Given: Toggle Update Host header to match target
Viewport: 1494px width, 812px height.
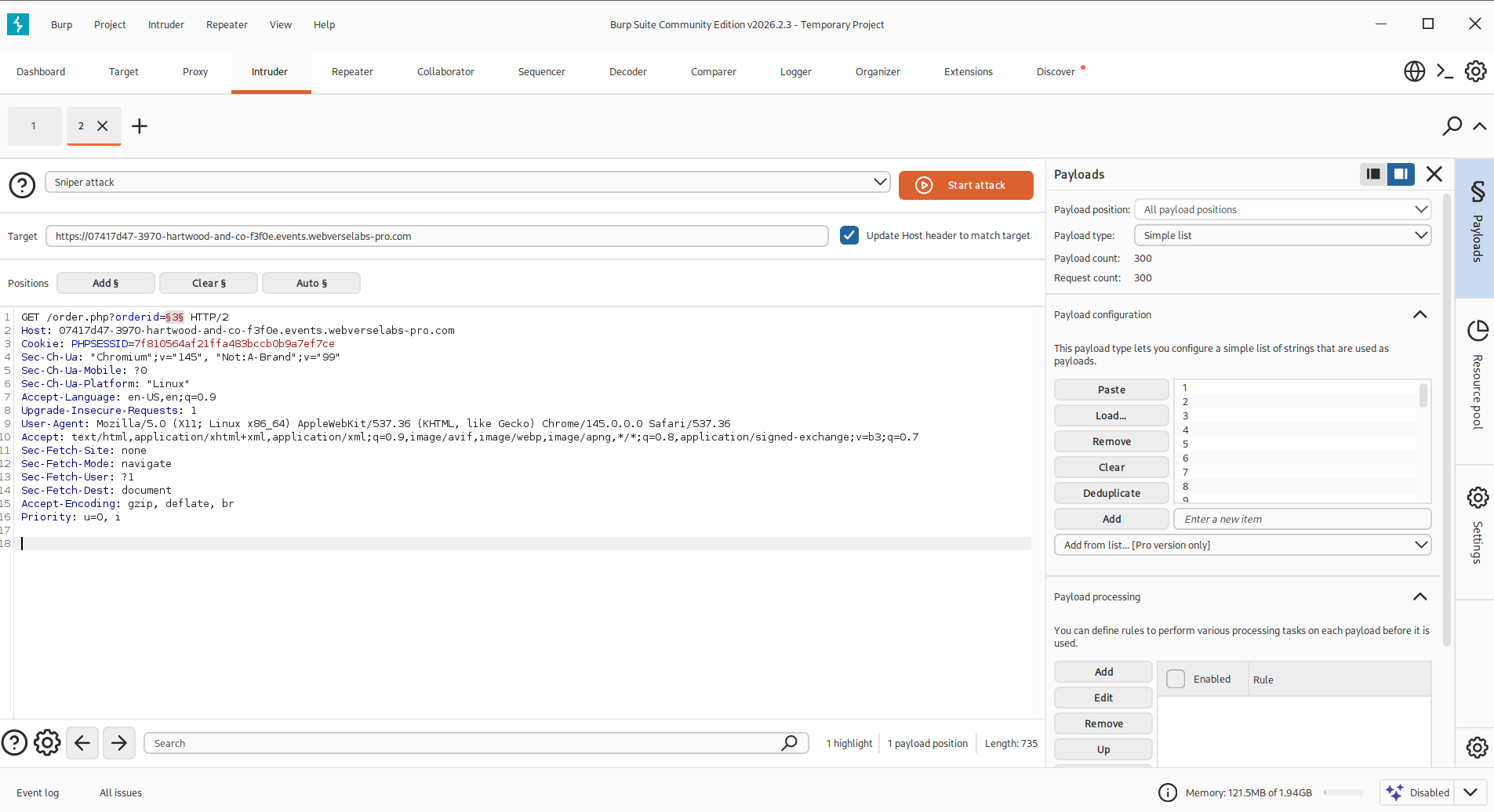Looking at the screenshot, I should pyautogui.click(x=849, y=235).
